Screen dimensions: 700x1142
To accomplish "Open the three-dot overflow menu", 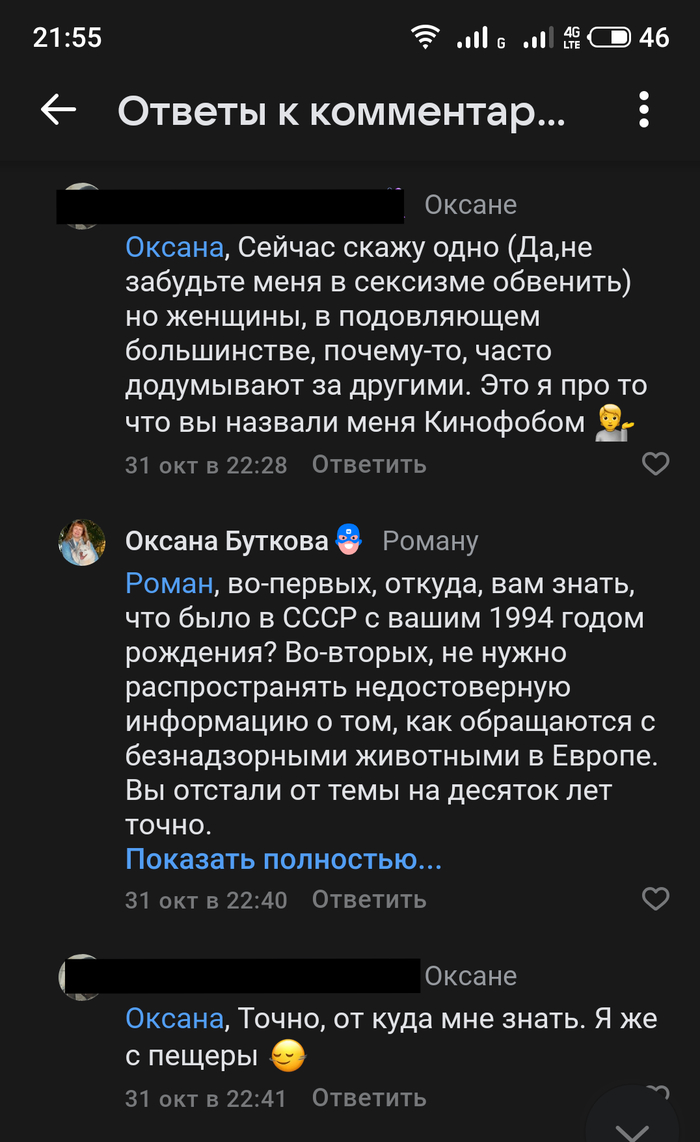I will click(x=644, y=111).
